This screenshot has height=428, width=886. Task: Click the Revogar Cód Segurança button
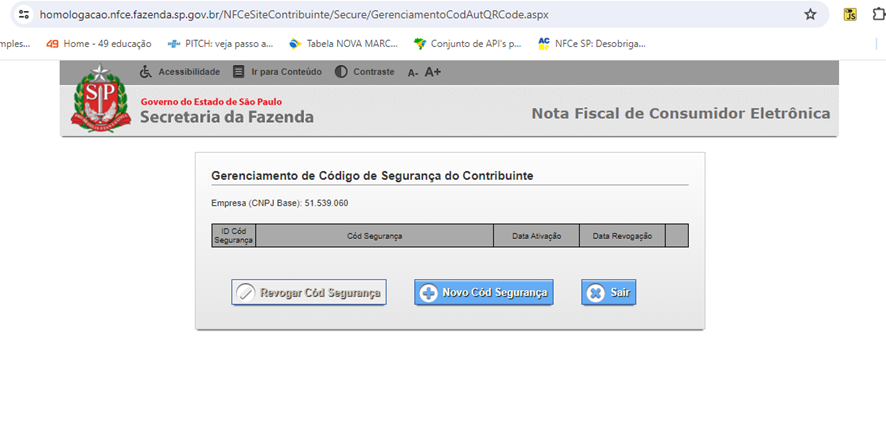[309, 292]
